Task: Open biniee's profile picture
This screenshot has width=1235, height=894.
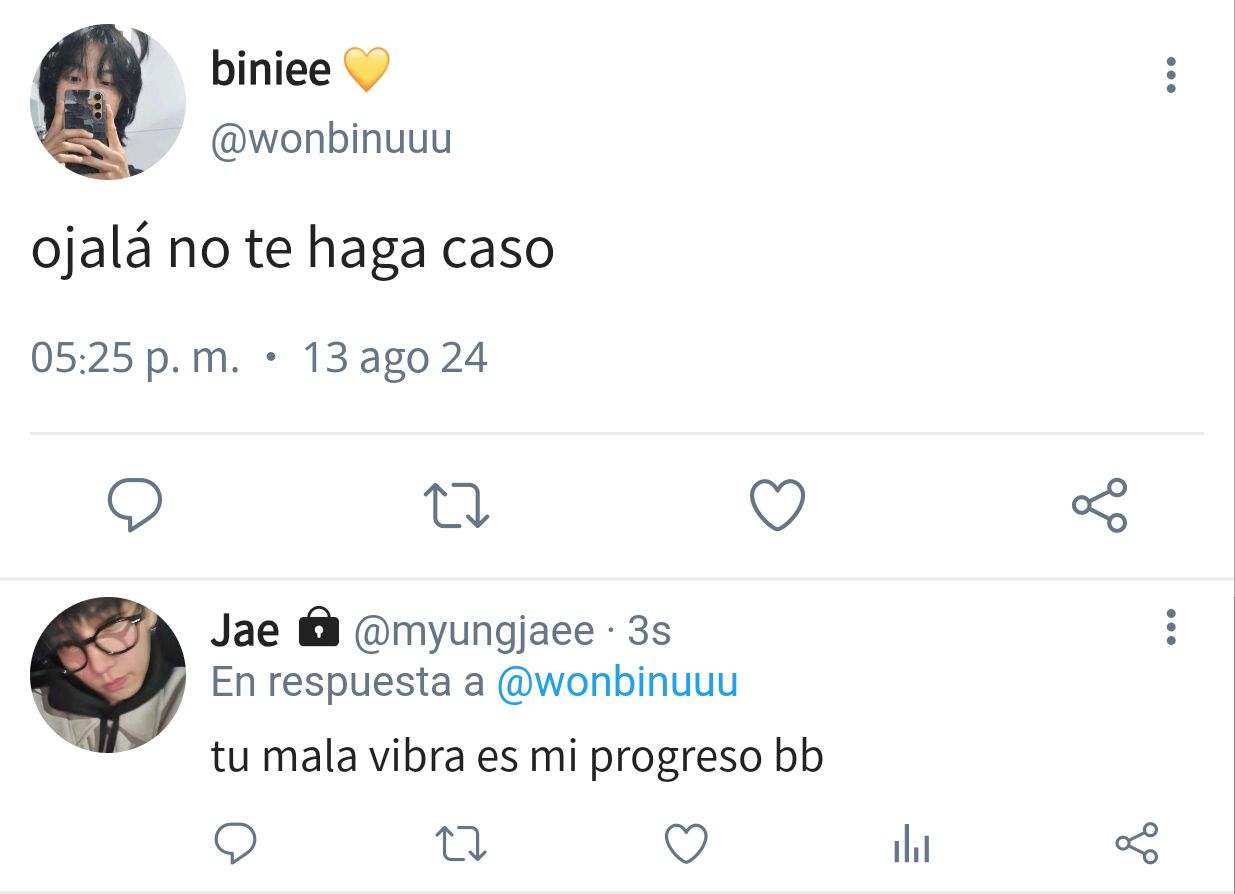Action: [108, 103]
